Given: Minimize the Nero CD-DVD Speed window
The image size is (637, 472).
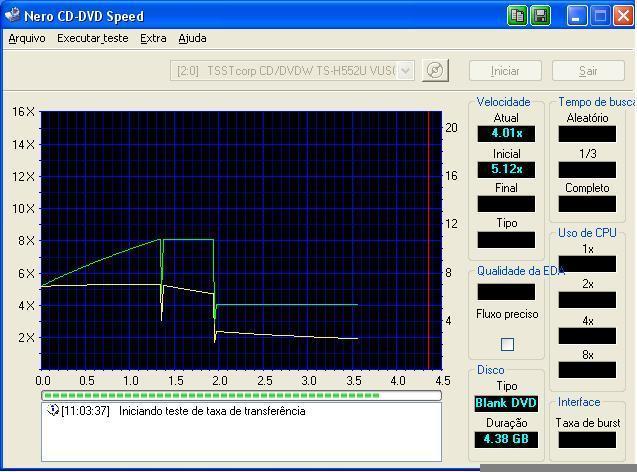Looking at the screenshot, I should tap(578, 15).
